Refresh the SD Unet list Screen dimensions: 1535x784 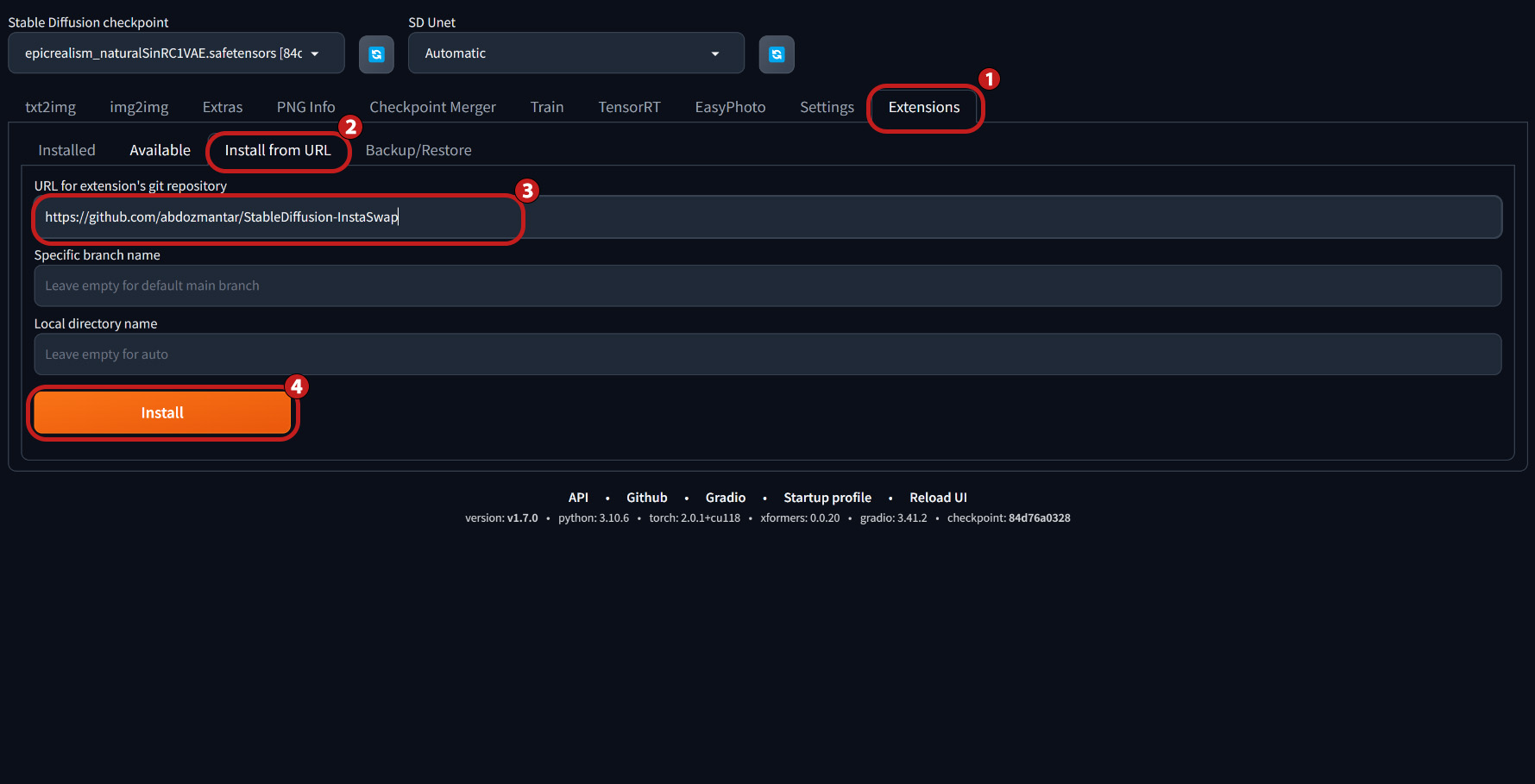(x=777, y=54)
